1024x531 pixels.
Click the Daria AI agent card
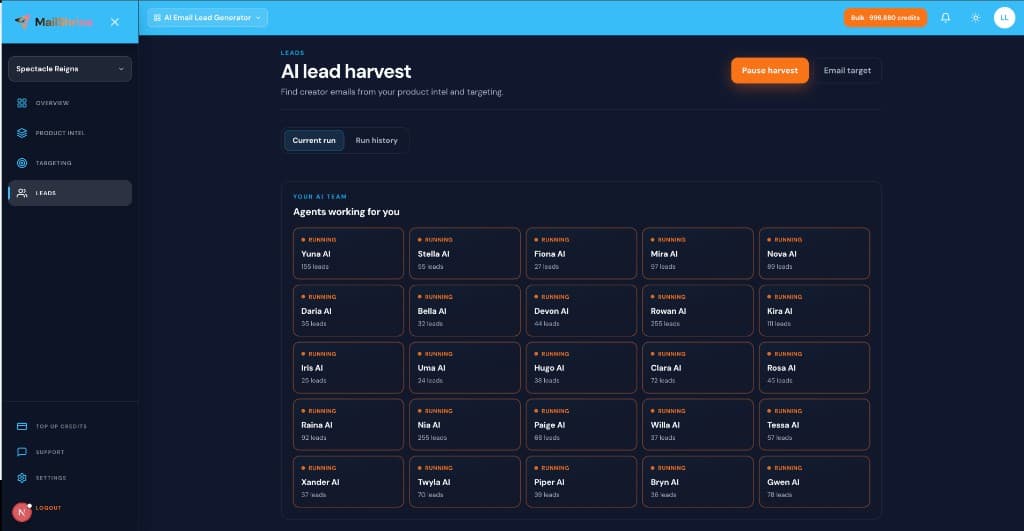pyautogui.click(x=348, y=310)
